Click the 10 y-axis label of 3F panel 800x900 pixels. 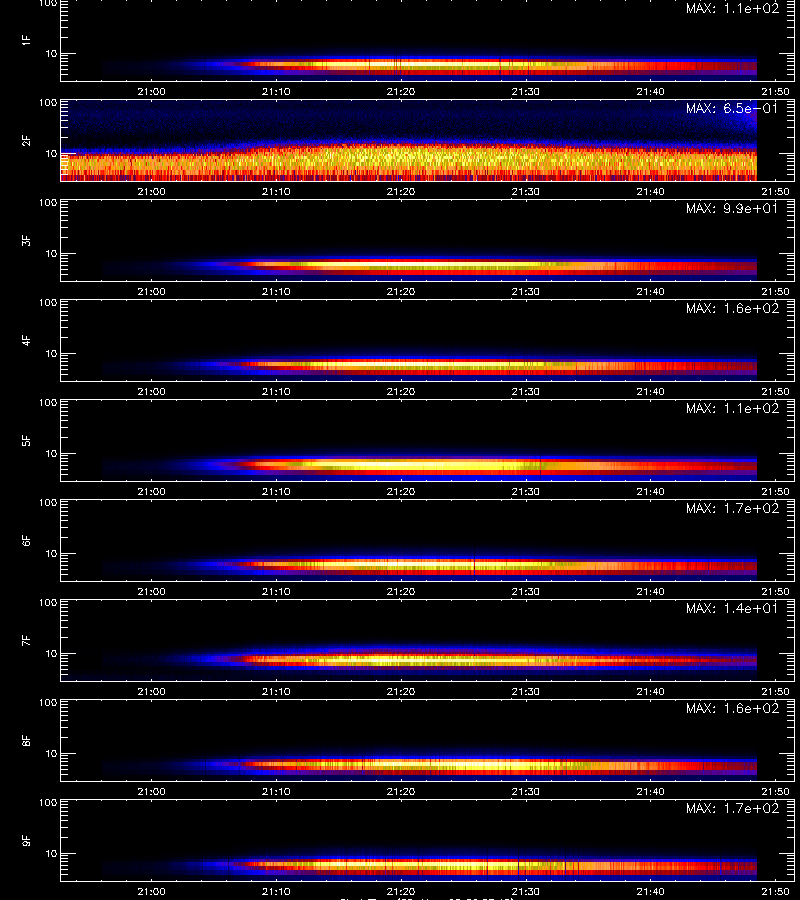pos(51,254)
